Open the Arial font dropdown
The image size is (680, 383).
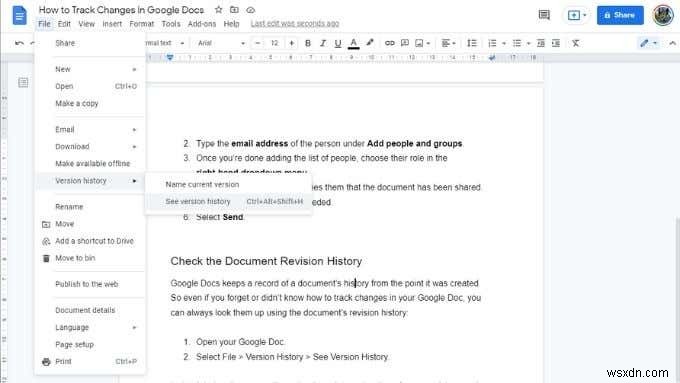click(x=221, y=43)
